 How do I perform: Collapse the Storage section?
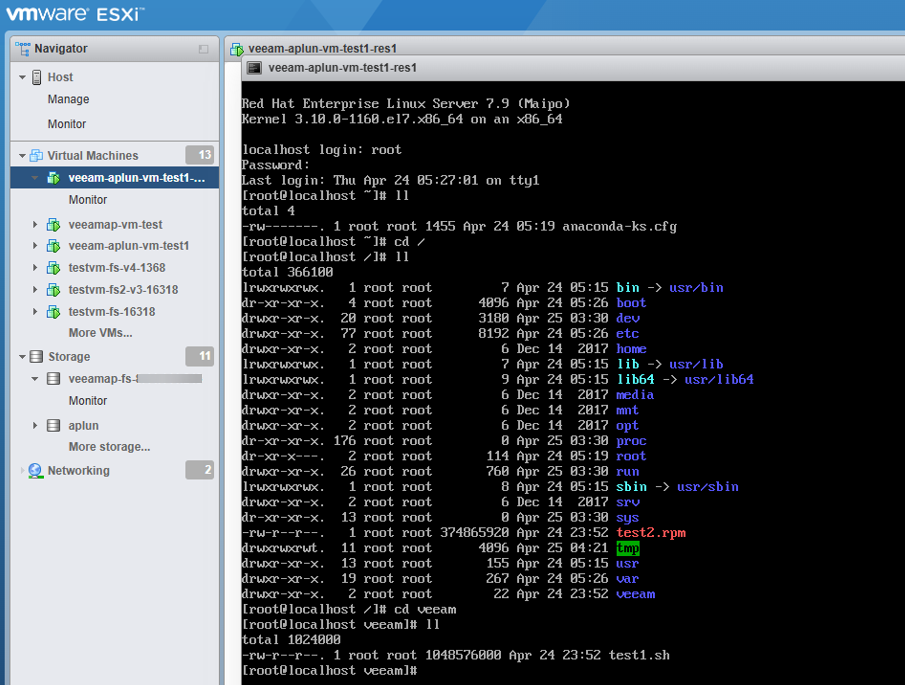pyautogui.click(x=22, y=357)
